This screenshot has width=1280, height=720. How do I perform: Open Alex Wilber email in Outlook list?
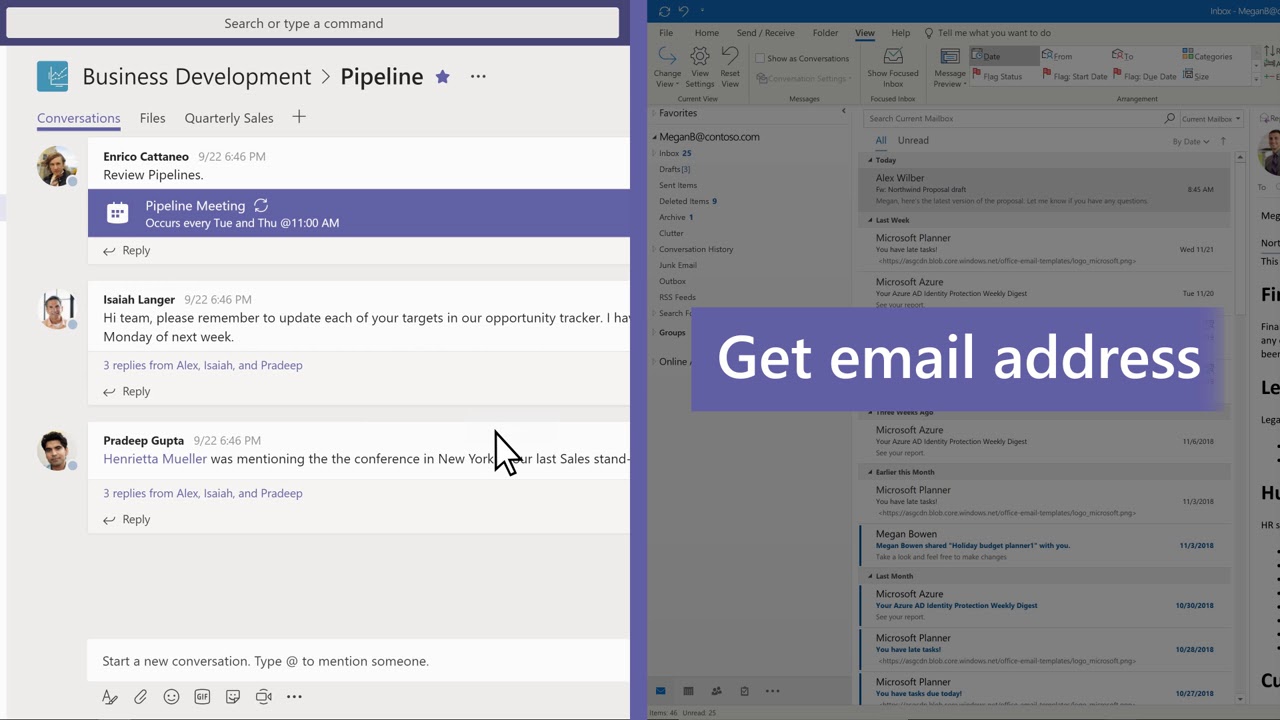(1044, 189)
